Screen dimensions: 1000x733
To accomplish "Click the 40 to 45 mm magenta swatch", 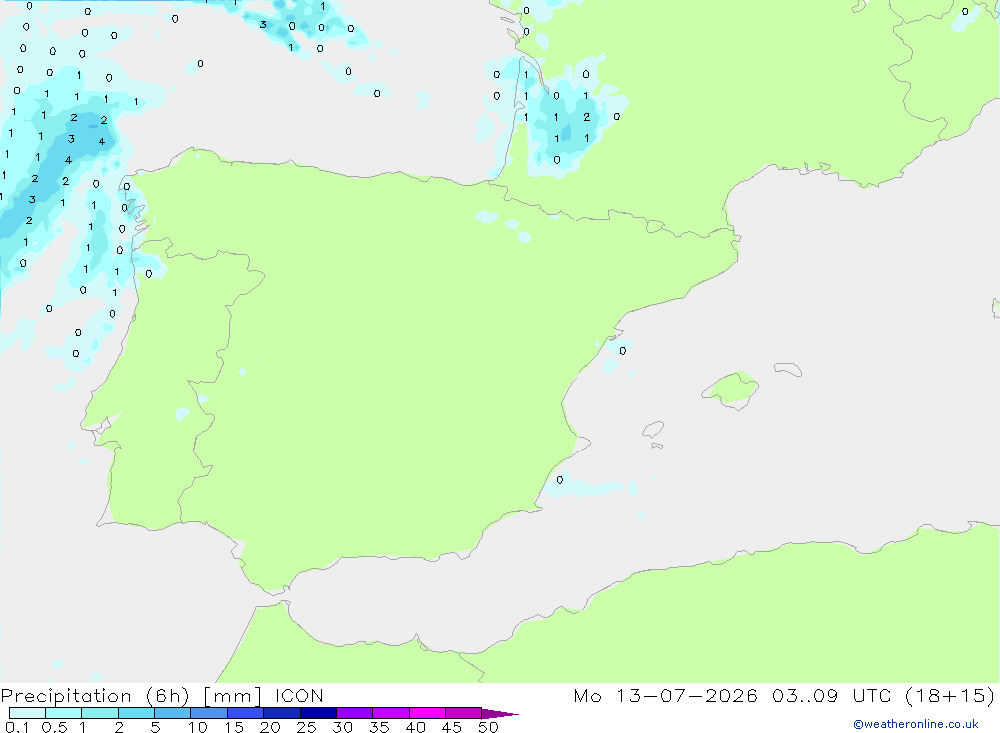I will click(427, 713).
